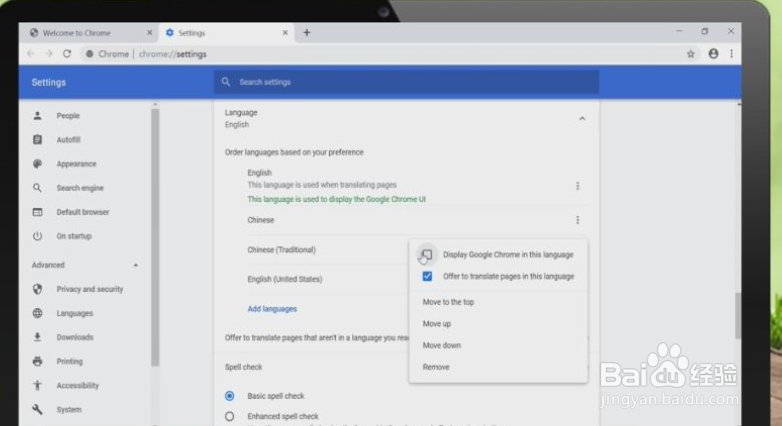This screenshot has width=782, height=426.
Task: Choose Remove in context menu
Action: click(x=436, y=367)
